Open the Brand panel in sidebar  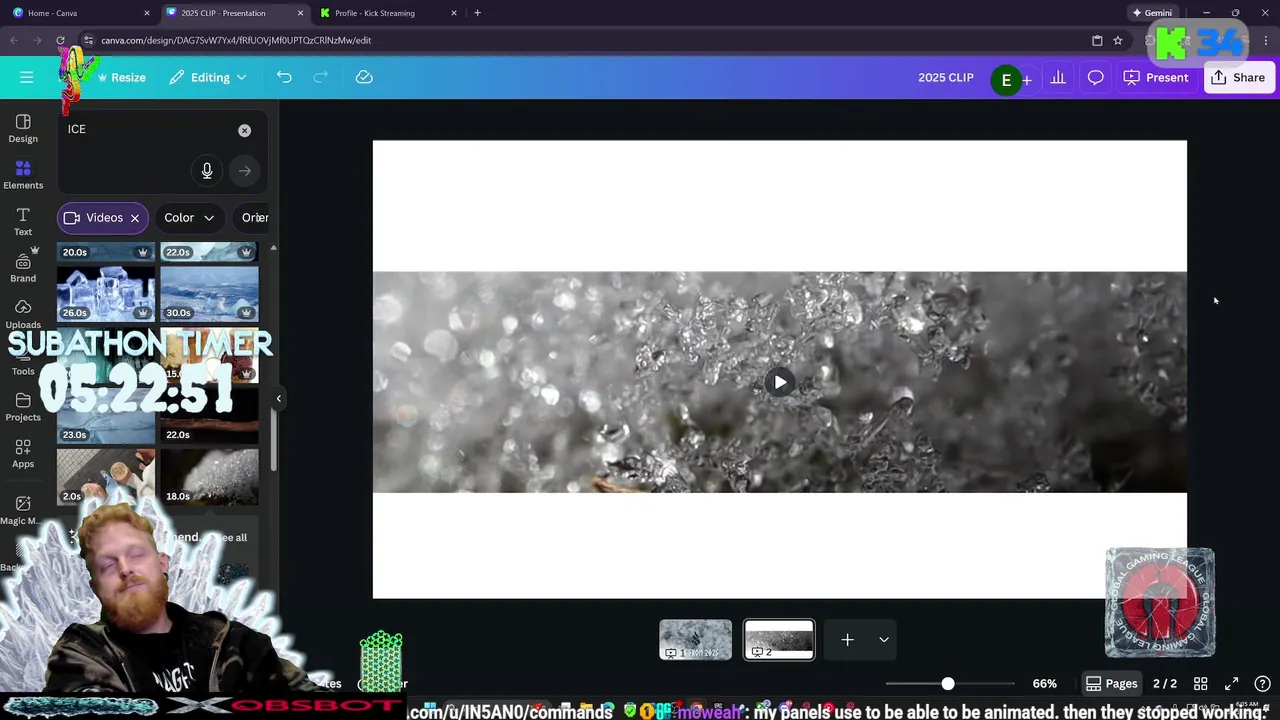click(x=23, y=268)
